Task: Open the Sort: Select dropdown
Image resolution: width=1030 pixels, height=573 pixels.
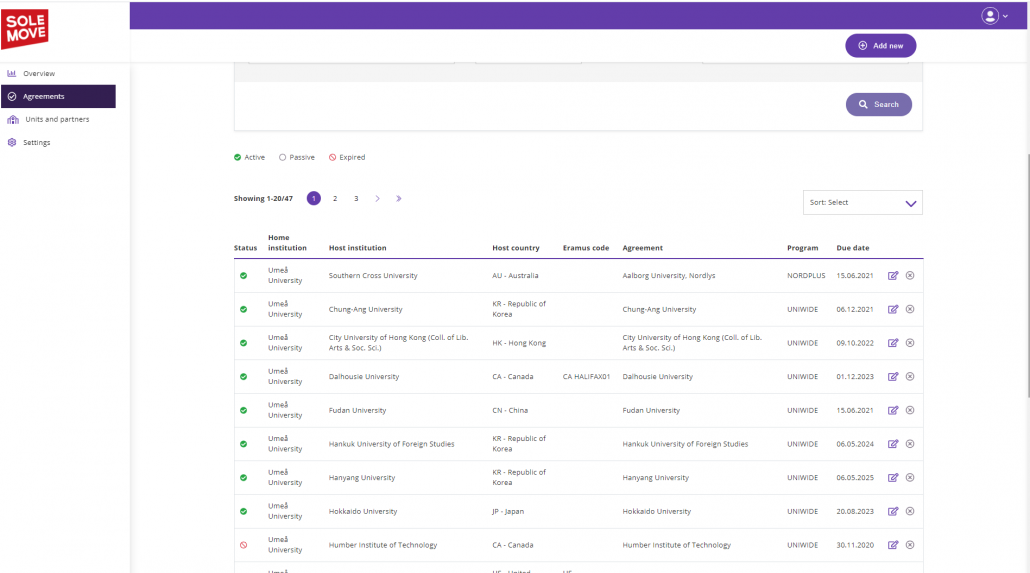Action: (862, 202)
